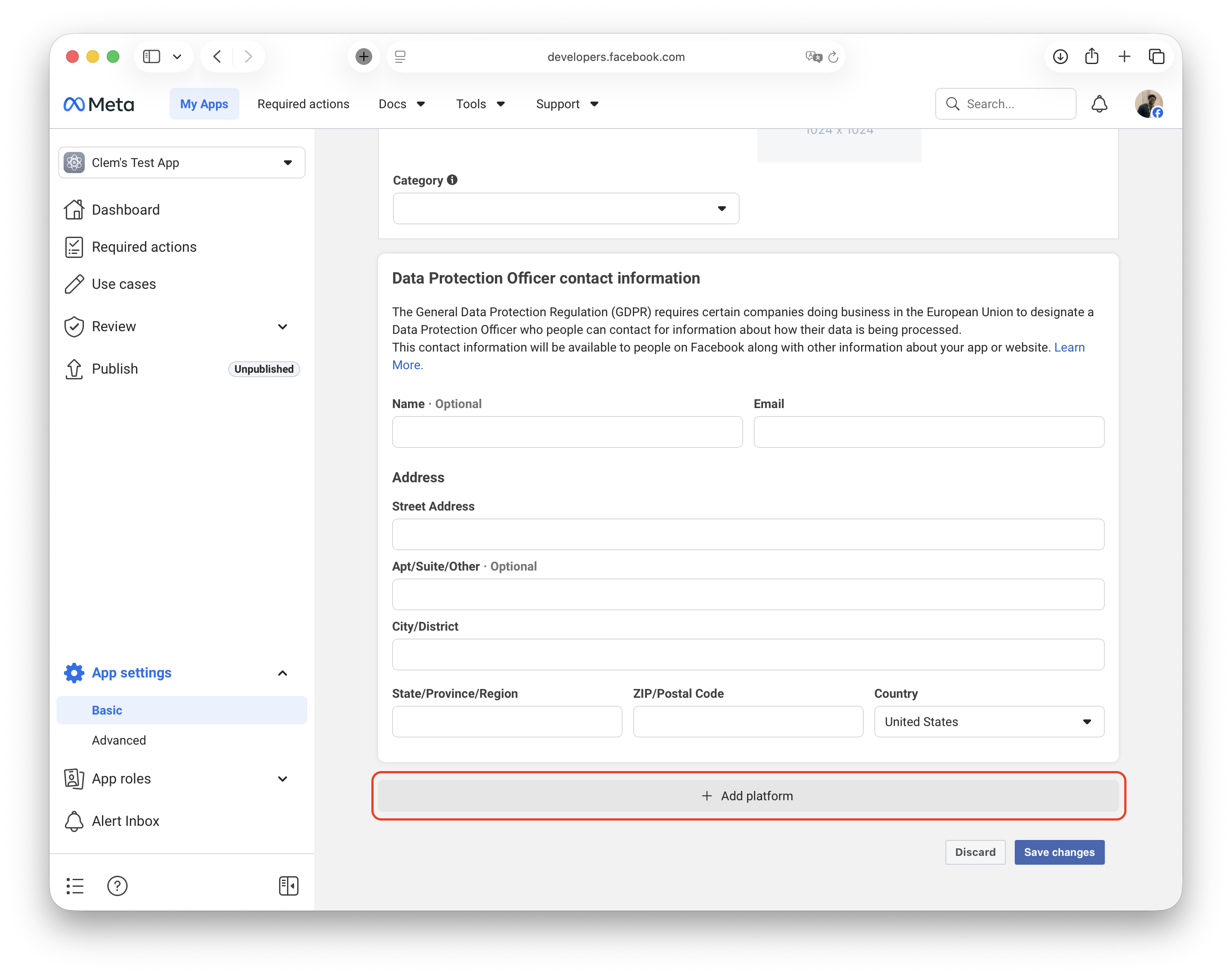Click the Publish upload icon
This screenshot has width=1232, height=976.
click(74, 369)
